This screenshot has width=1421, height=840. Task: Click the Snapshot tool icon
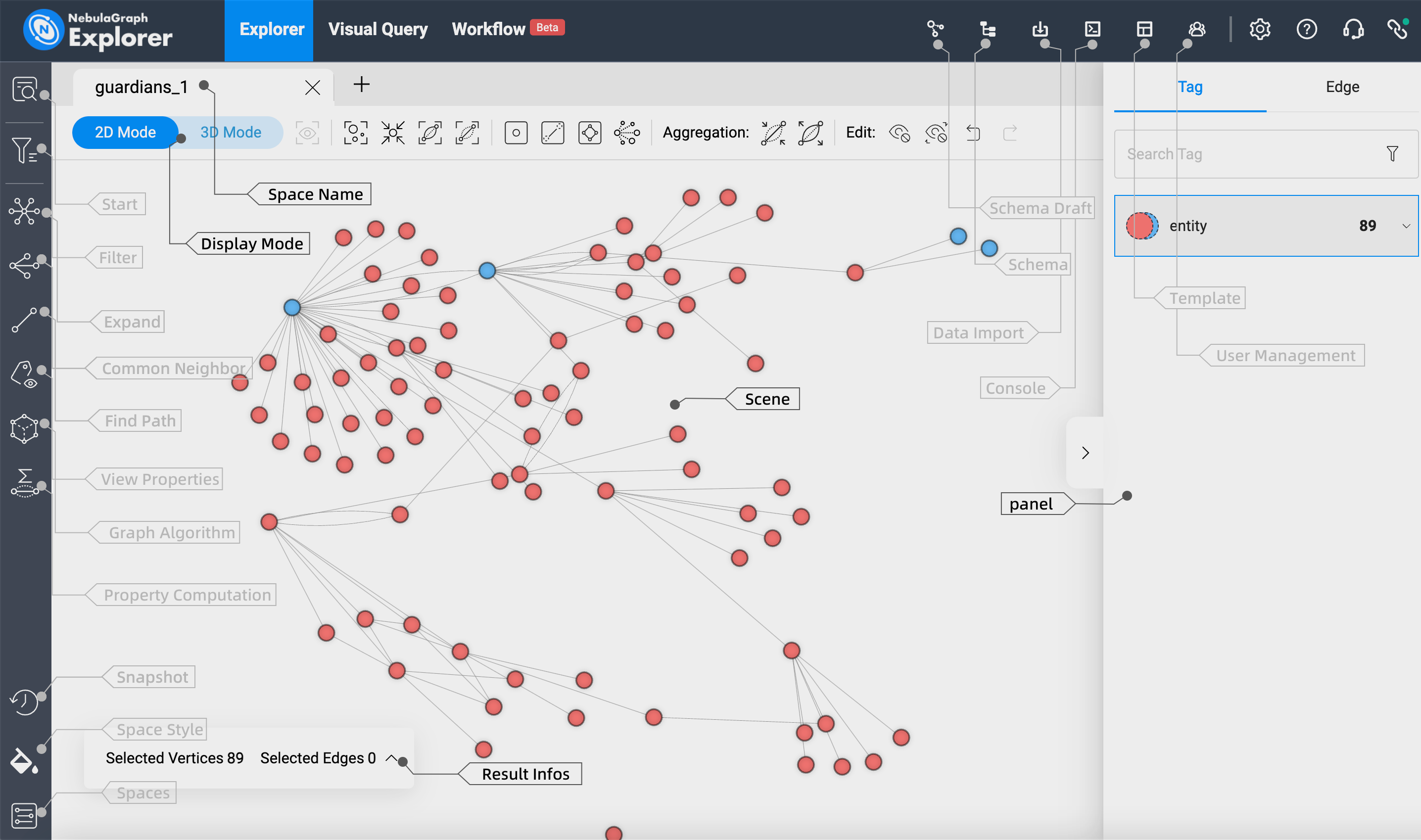coord(25,701)
